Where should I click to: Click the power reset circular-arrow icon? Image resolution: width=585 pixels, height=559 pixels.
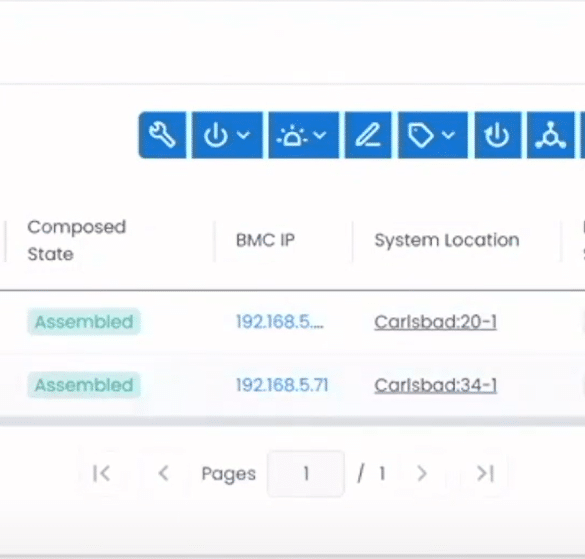[497, 135]
